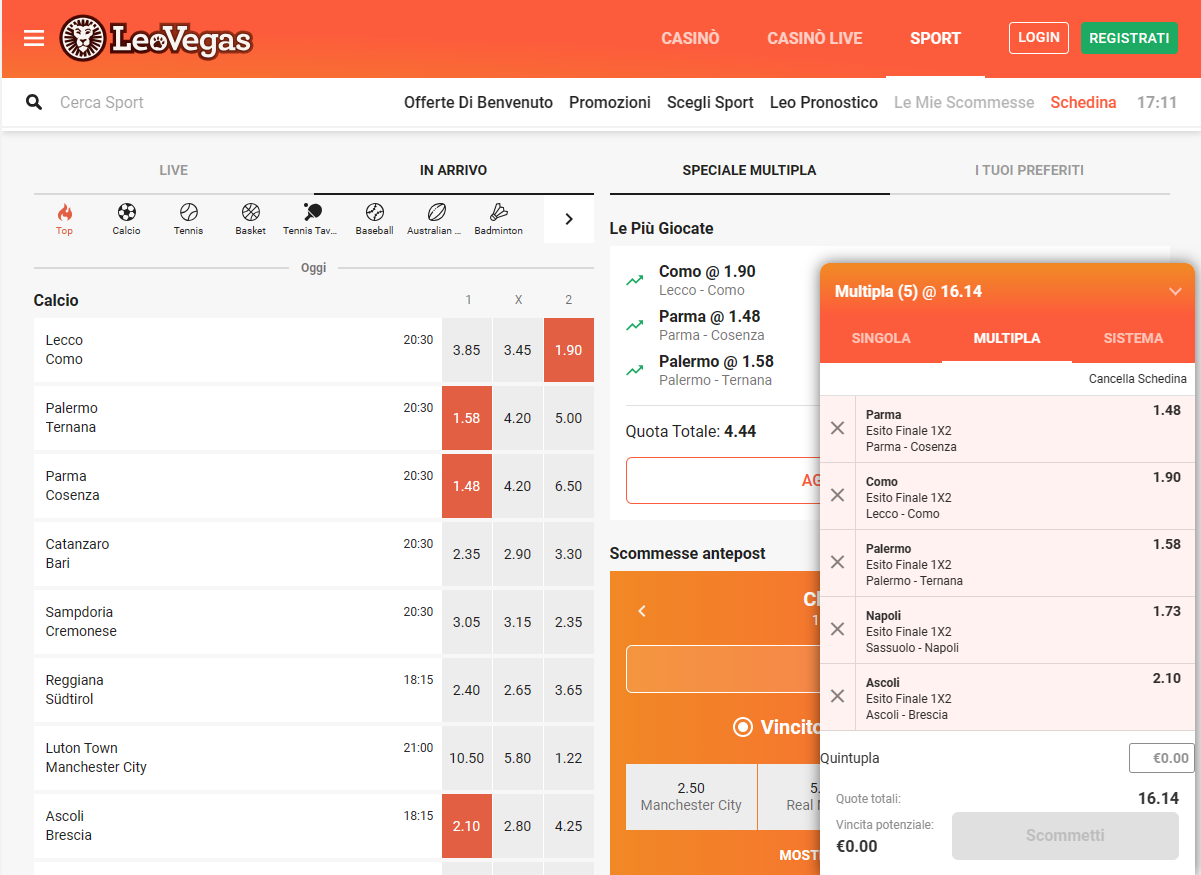Toggle Reggiana win odds 2.40
This screenshot has height=875, width=1201.
coord(467,690)
